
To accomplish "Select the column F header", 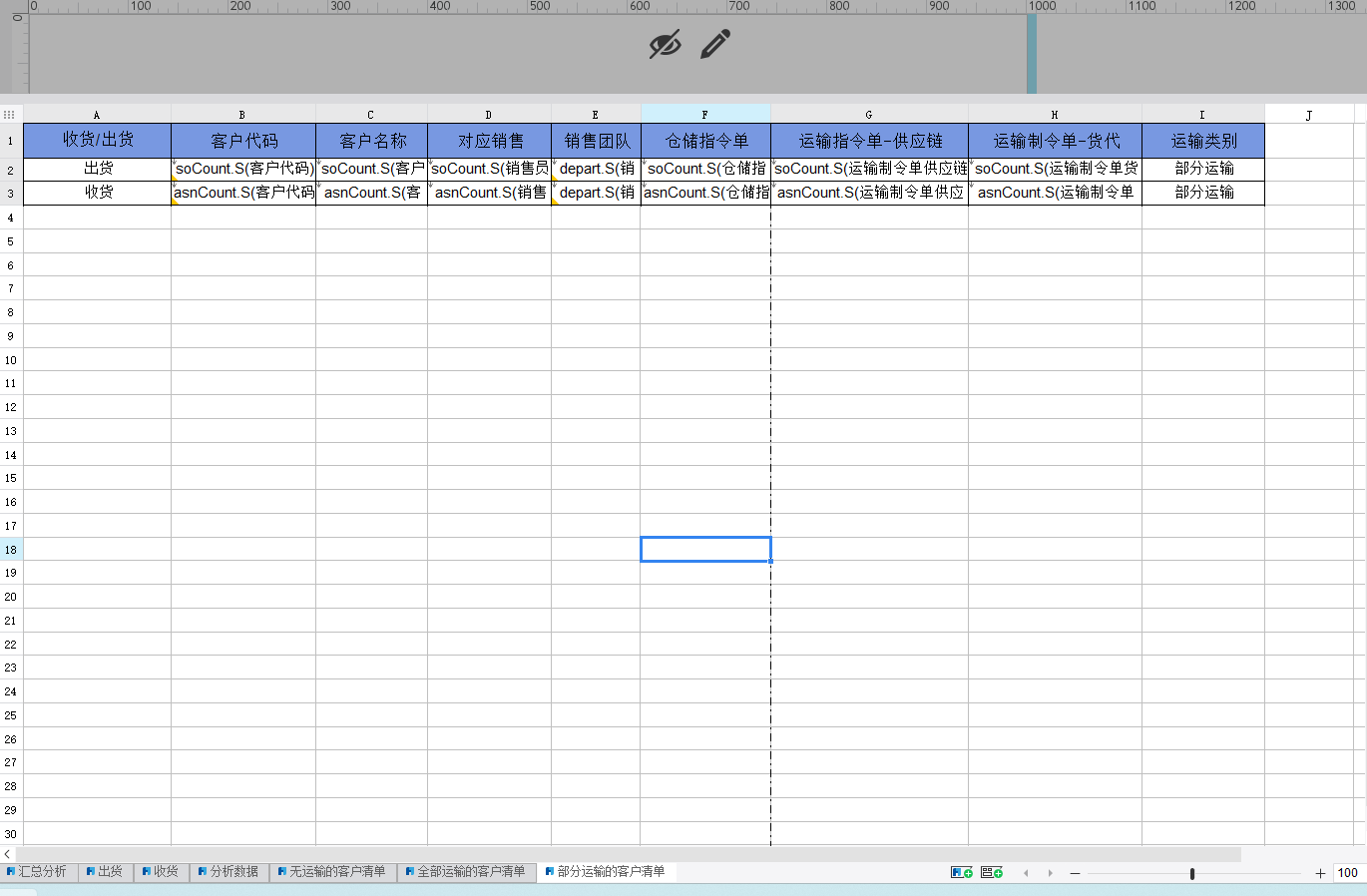I will click(705, 115).
